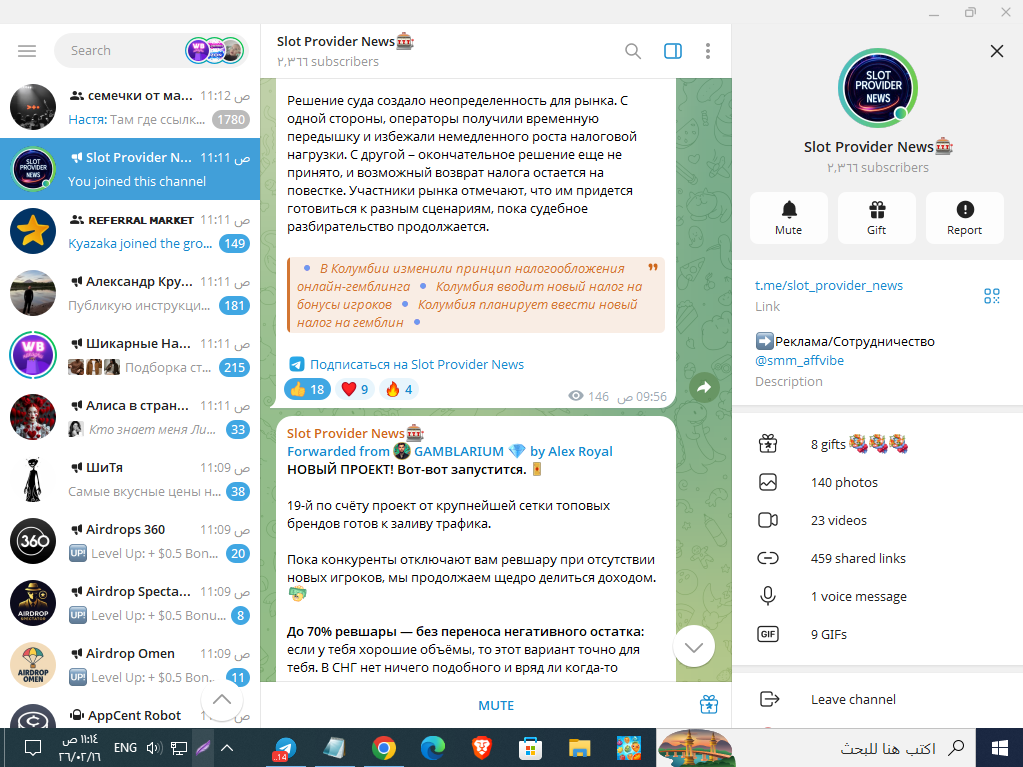
Task: Open the 23 videos media list
Action: (x=878, y=520)
